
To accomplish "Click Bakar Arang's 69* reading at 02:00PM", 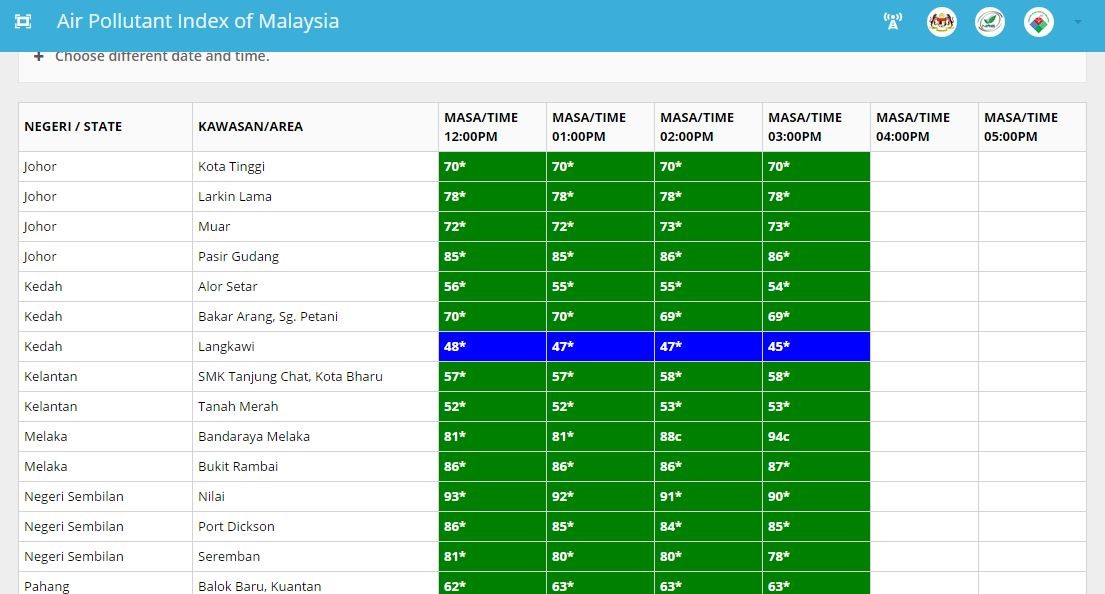I will [708, 316].
